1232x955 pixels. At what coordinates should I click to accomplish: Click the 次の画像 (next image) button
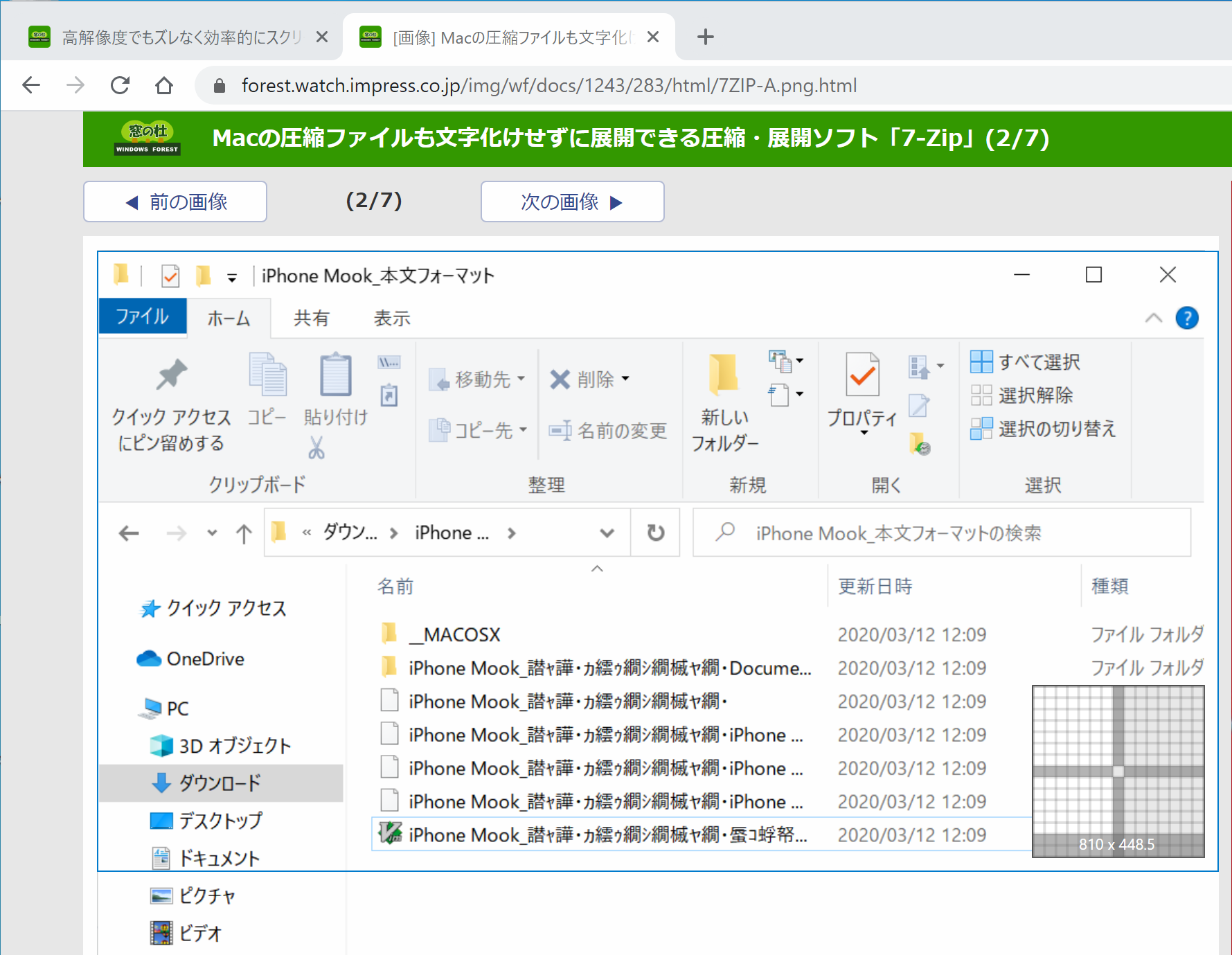pyautogui.click(x=571, y=202)
